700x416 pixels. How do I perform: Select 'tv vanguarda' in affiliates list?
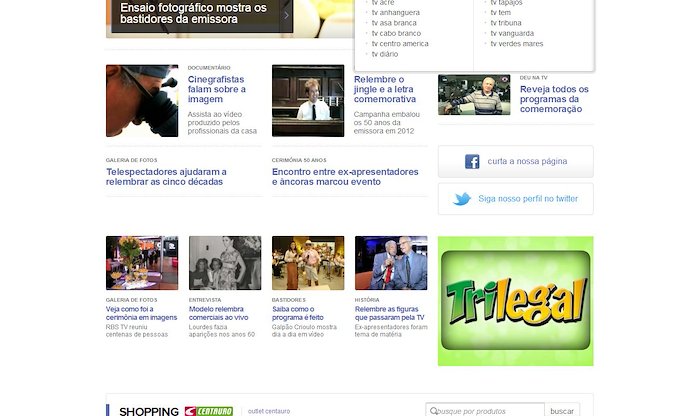pos(512,33)
